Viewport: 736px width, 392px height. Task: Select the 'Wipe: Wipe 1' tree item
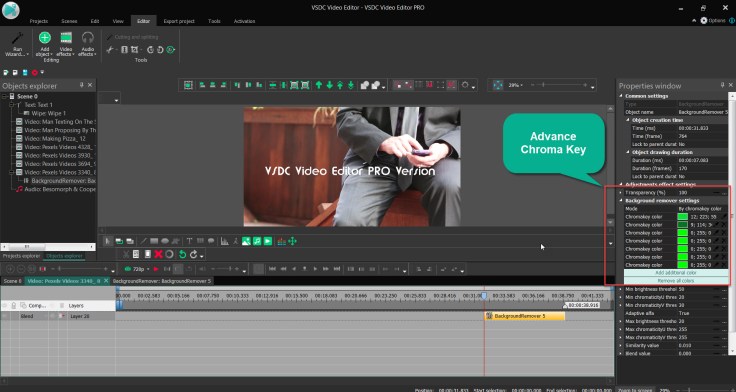[49, 113]
